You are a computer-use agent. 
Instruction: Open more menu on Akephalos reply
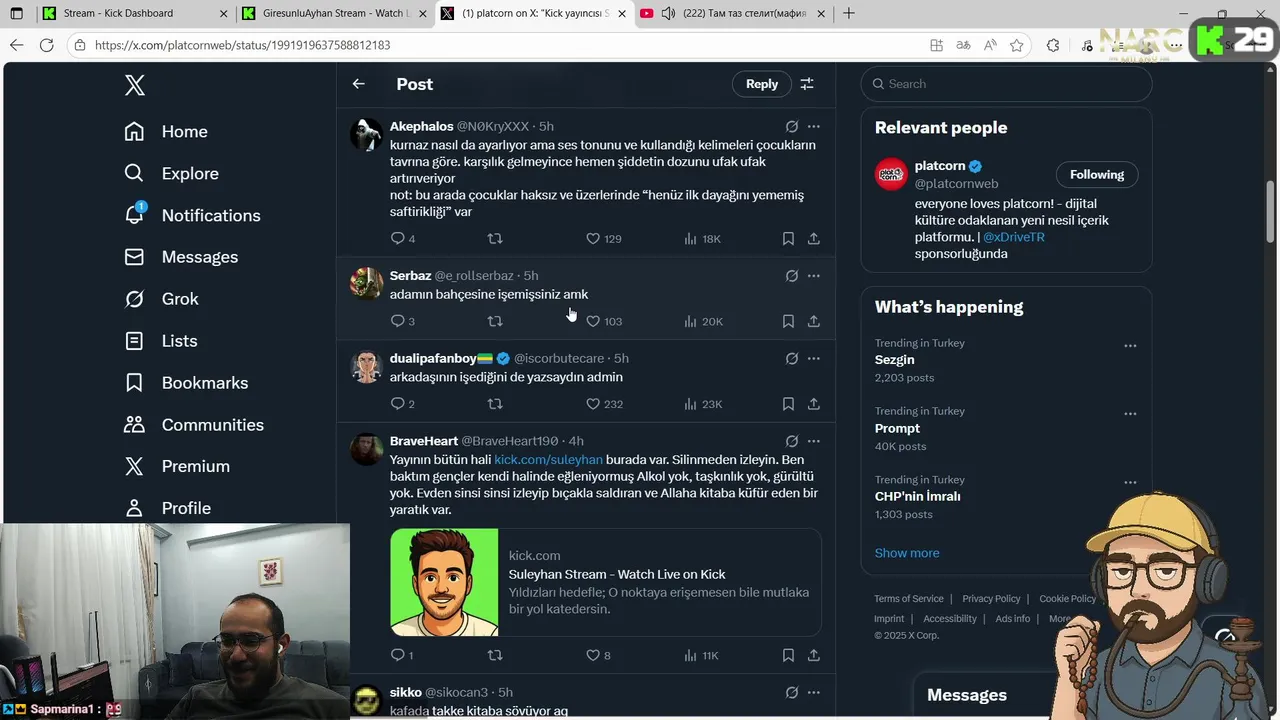tap(814, 127)
